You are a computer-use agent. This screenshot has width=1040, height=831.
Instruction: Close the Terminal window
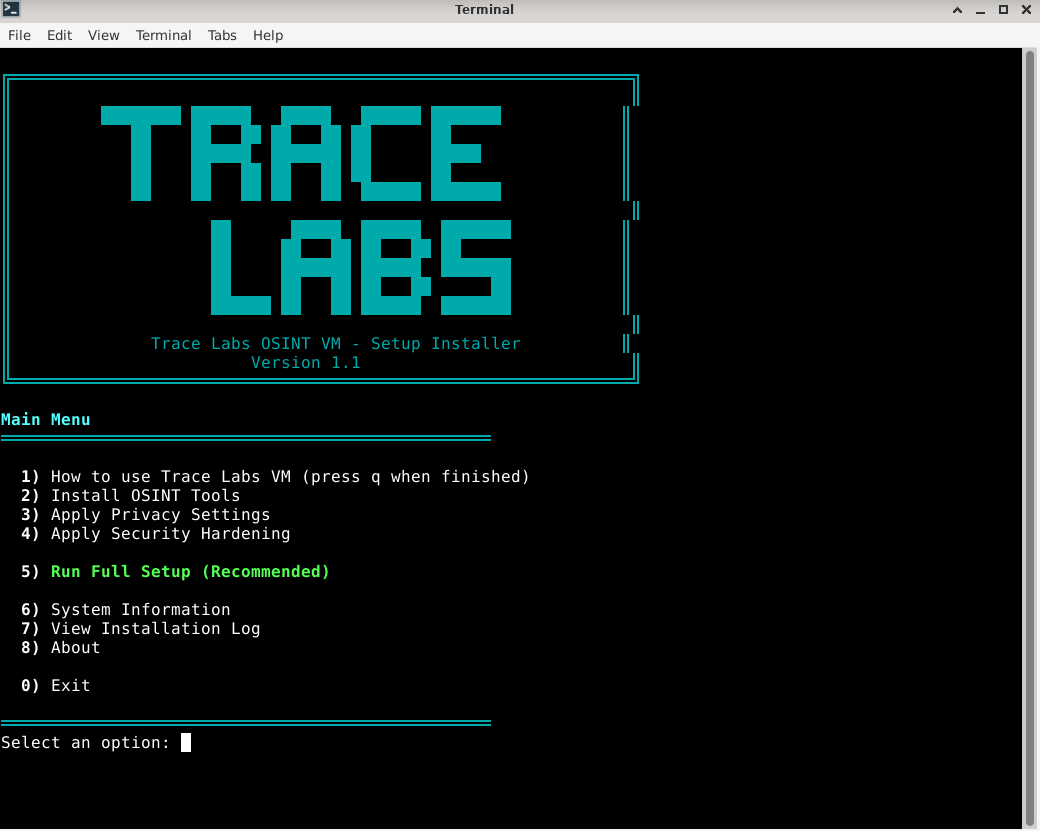1024,10
